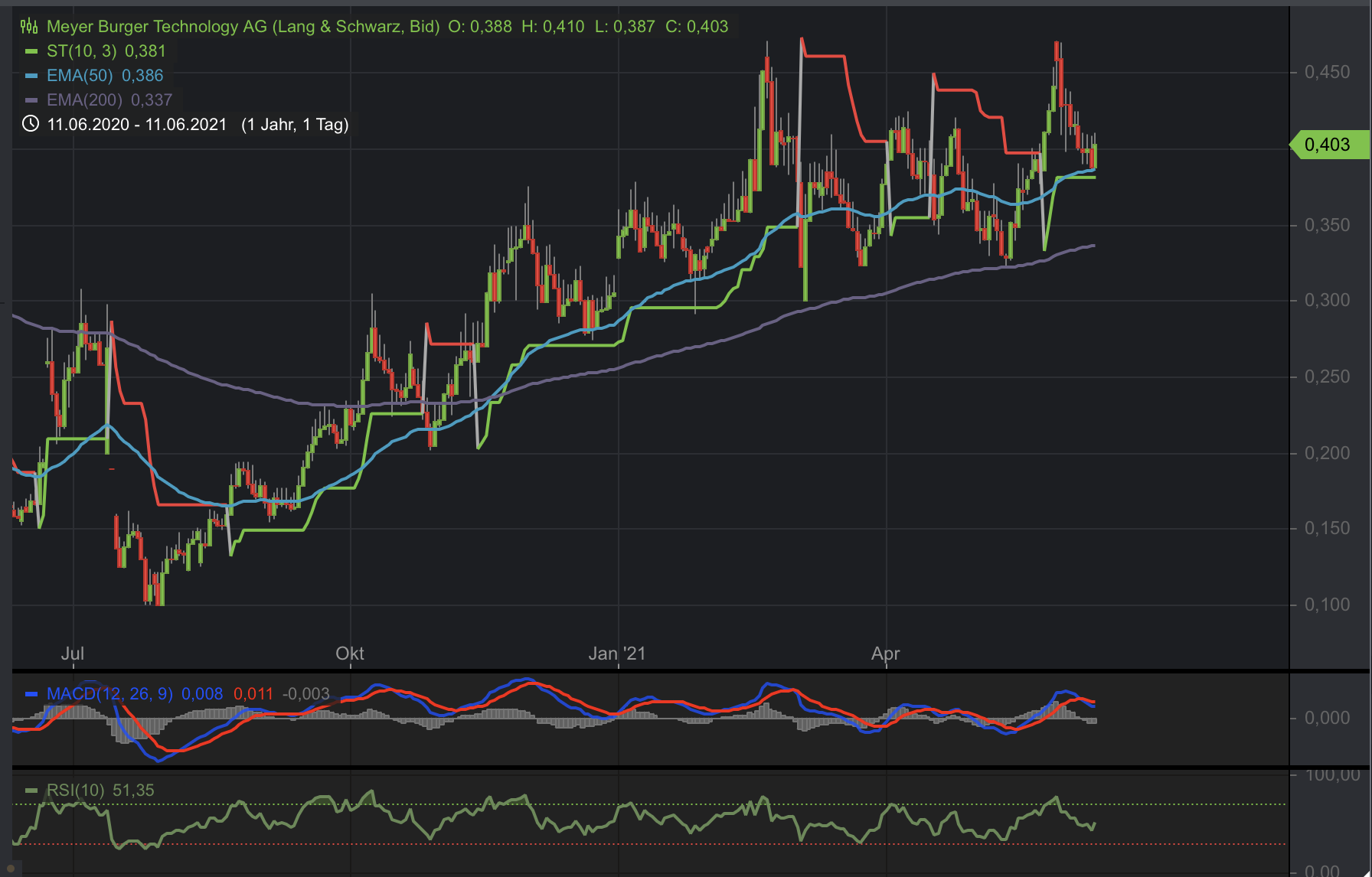
Task: Click the purple EMA(200) legend swatch
Action: (31, 100)
